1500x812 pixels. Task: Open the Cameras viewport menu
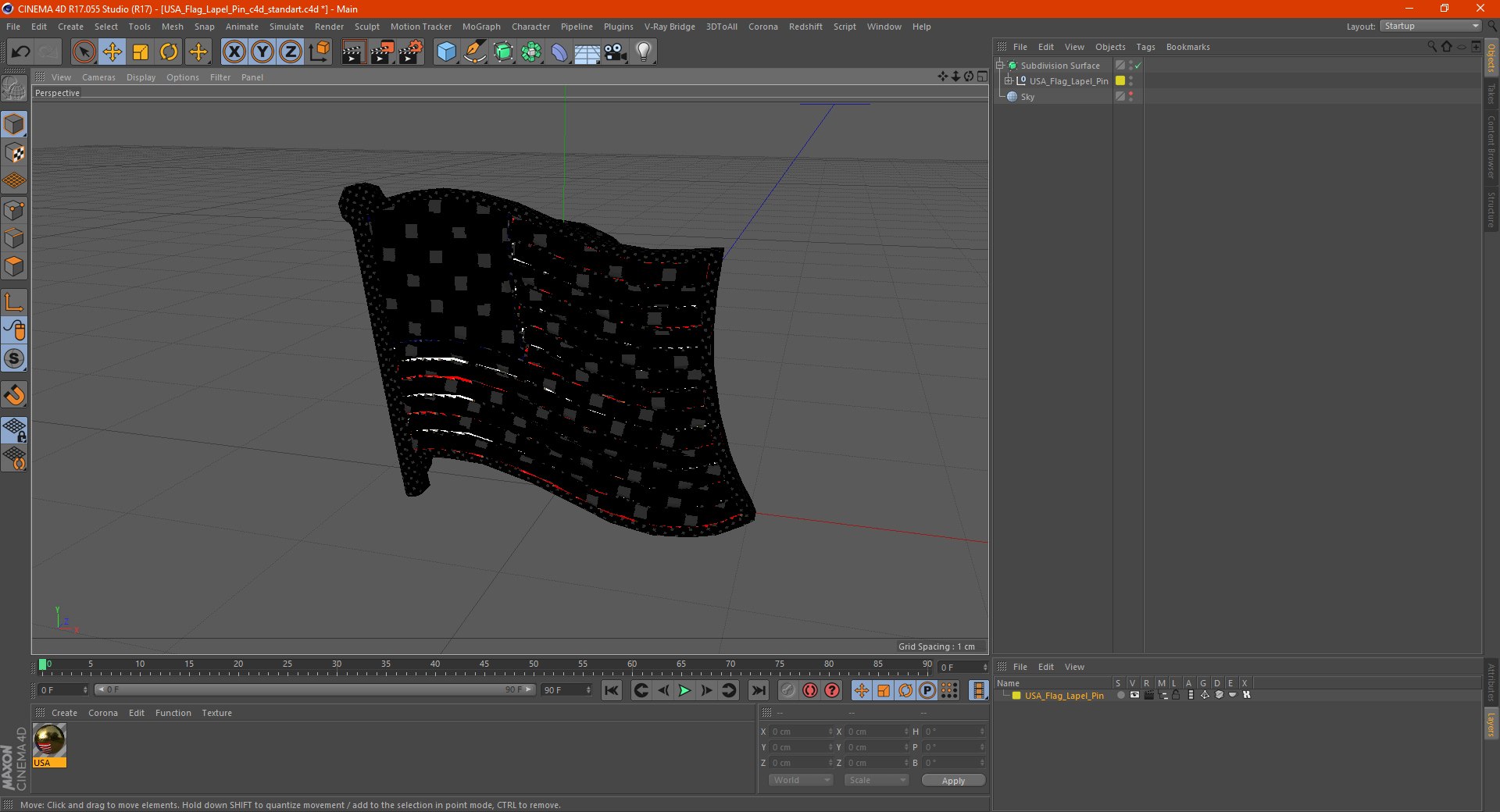coord(98,77)
